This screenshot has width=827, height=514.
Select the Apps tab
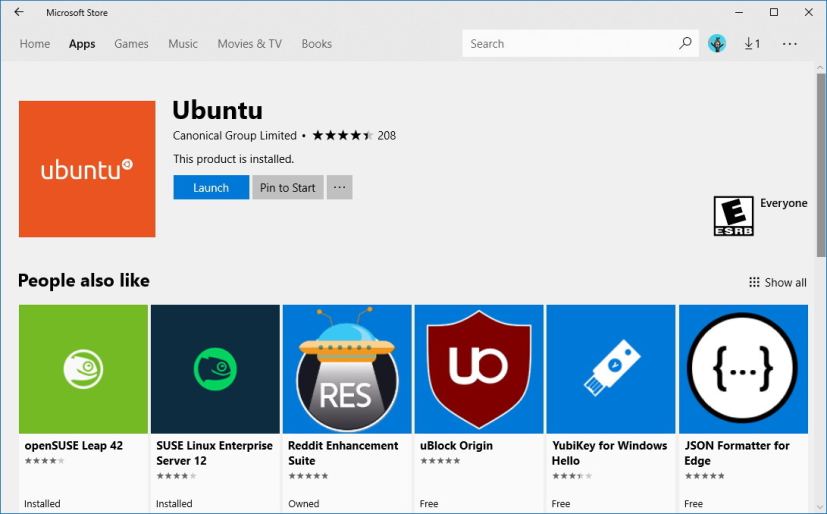click(x=82, y=44)
